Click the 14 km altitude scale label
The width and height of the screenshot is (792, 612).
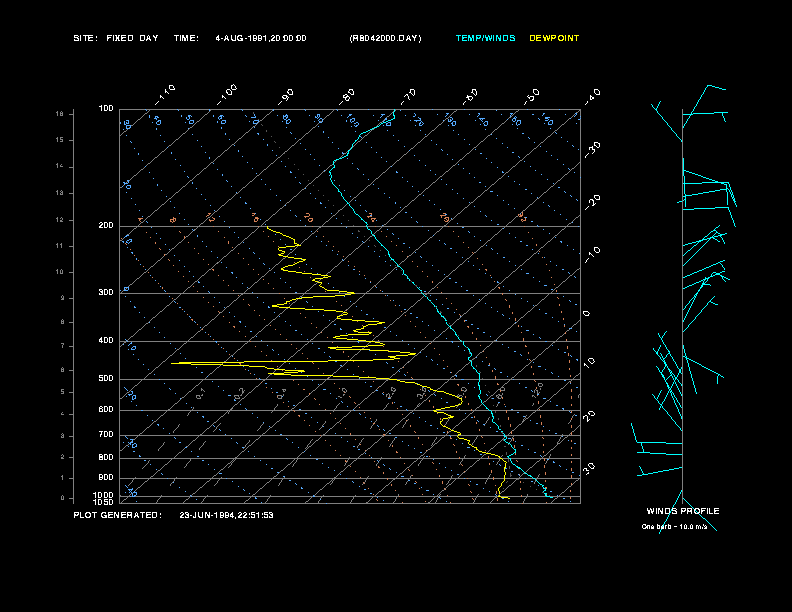[x=60, y=166]
